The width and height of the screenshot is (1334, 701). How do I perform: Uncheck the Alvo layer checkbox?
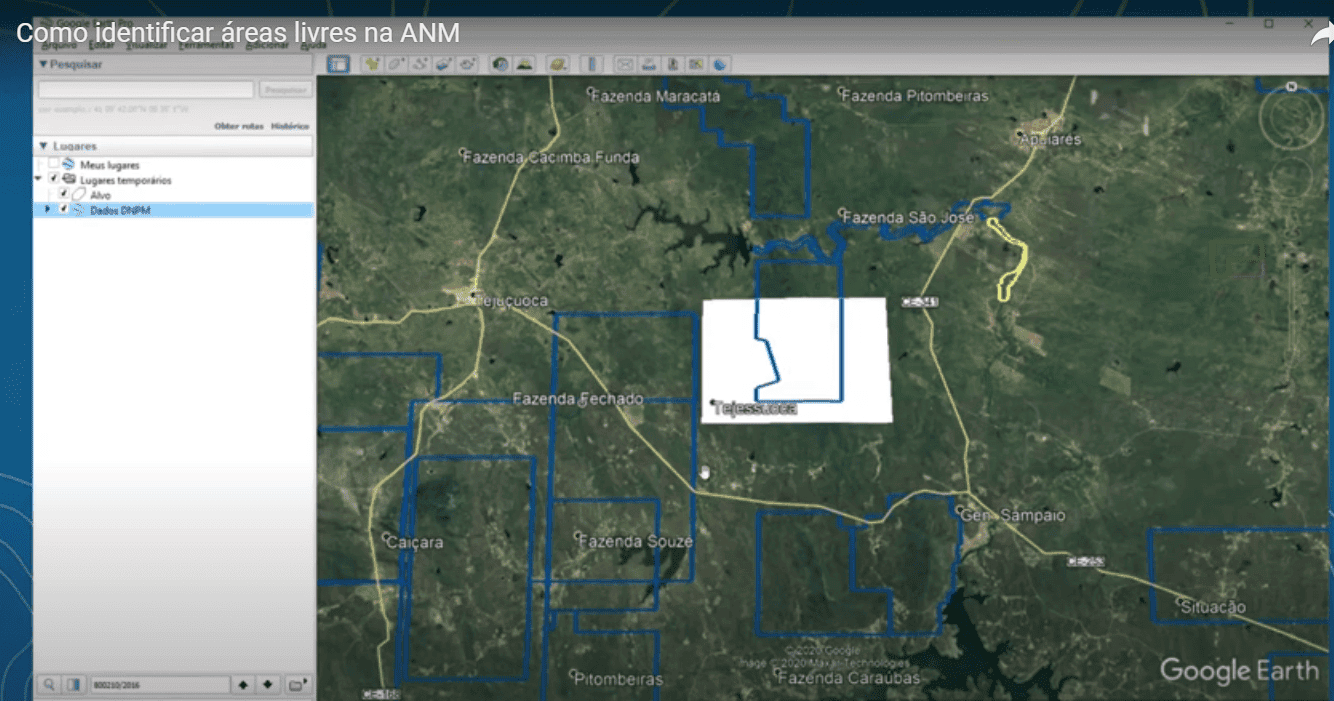click(x=64, y=193)
